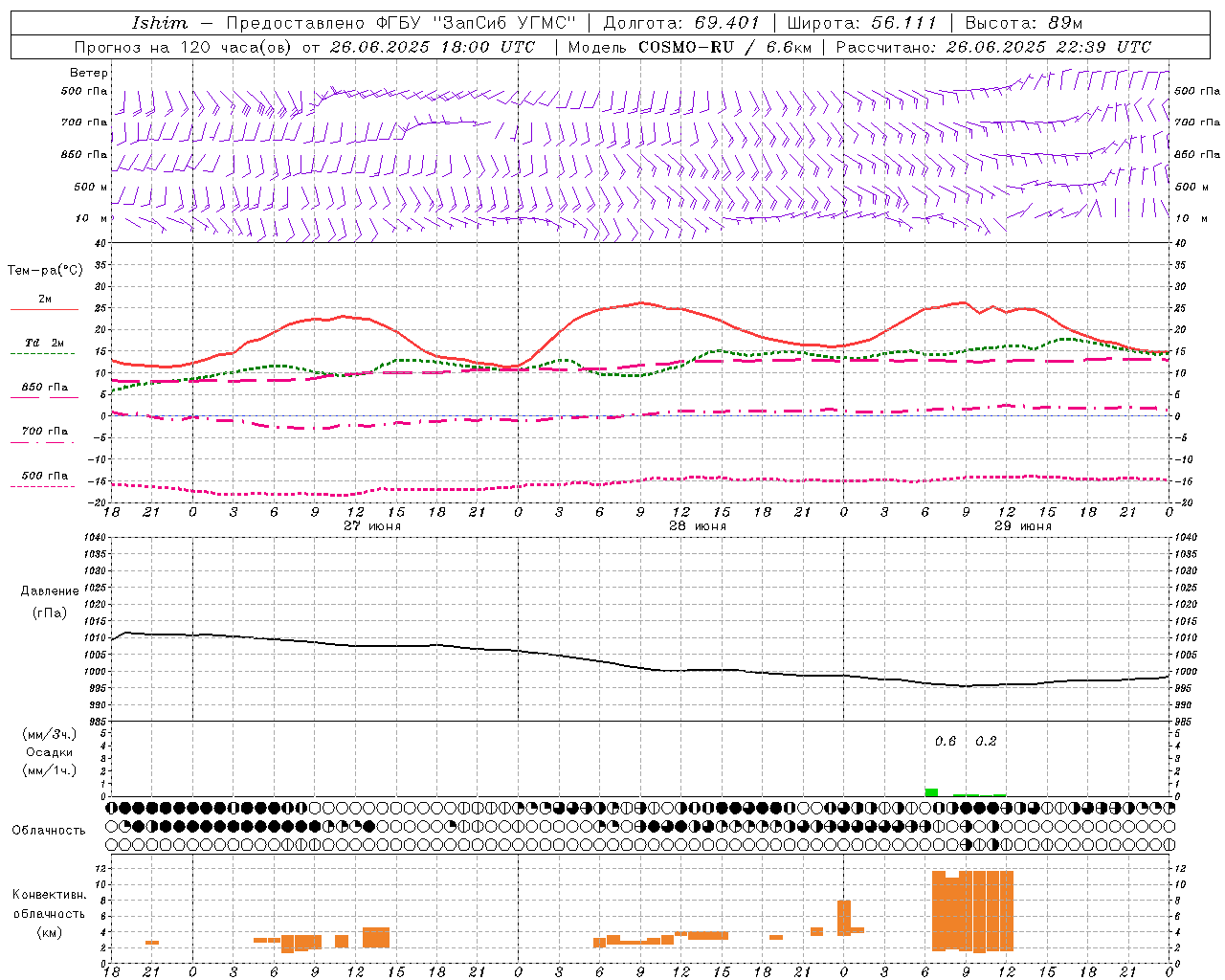This screenshot has height=980, width=1225.
Task: Click the "Широта: 56.111" header field
Action: [861, 23]
